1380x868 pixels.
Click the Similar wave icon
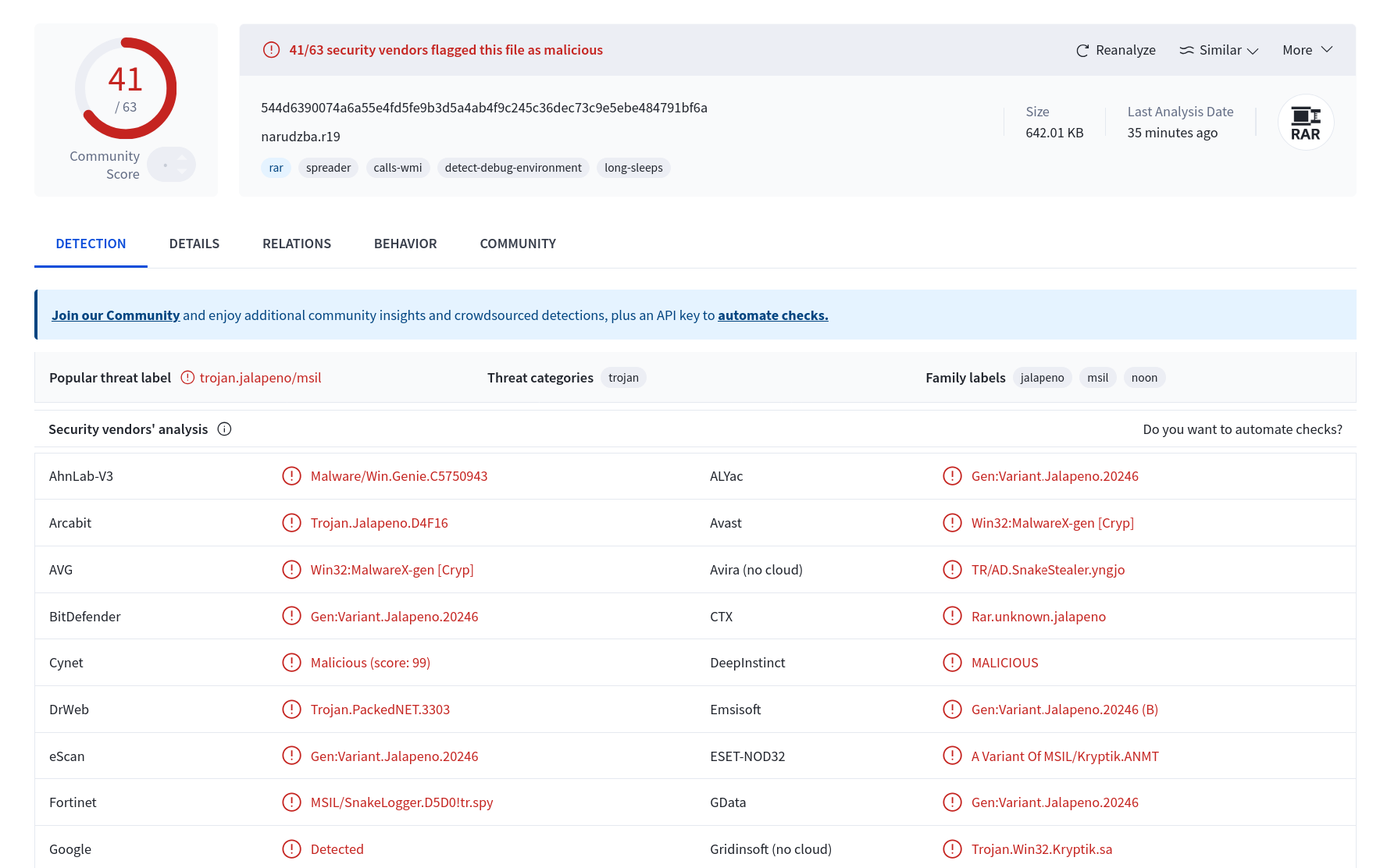click(x=1186, y=50)
